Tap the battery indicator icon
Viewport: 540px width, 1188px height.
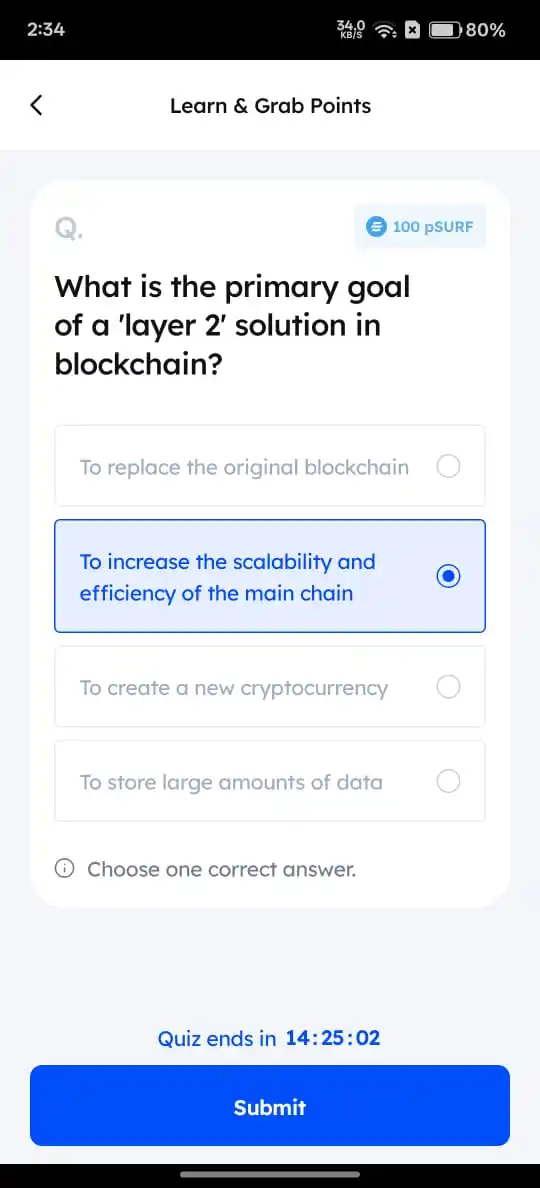pos(446,30)
